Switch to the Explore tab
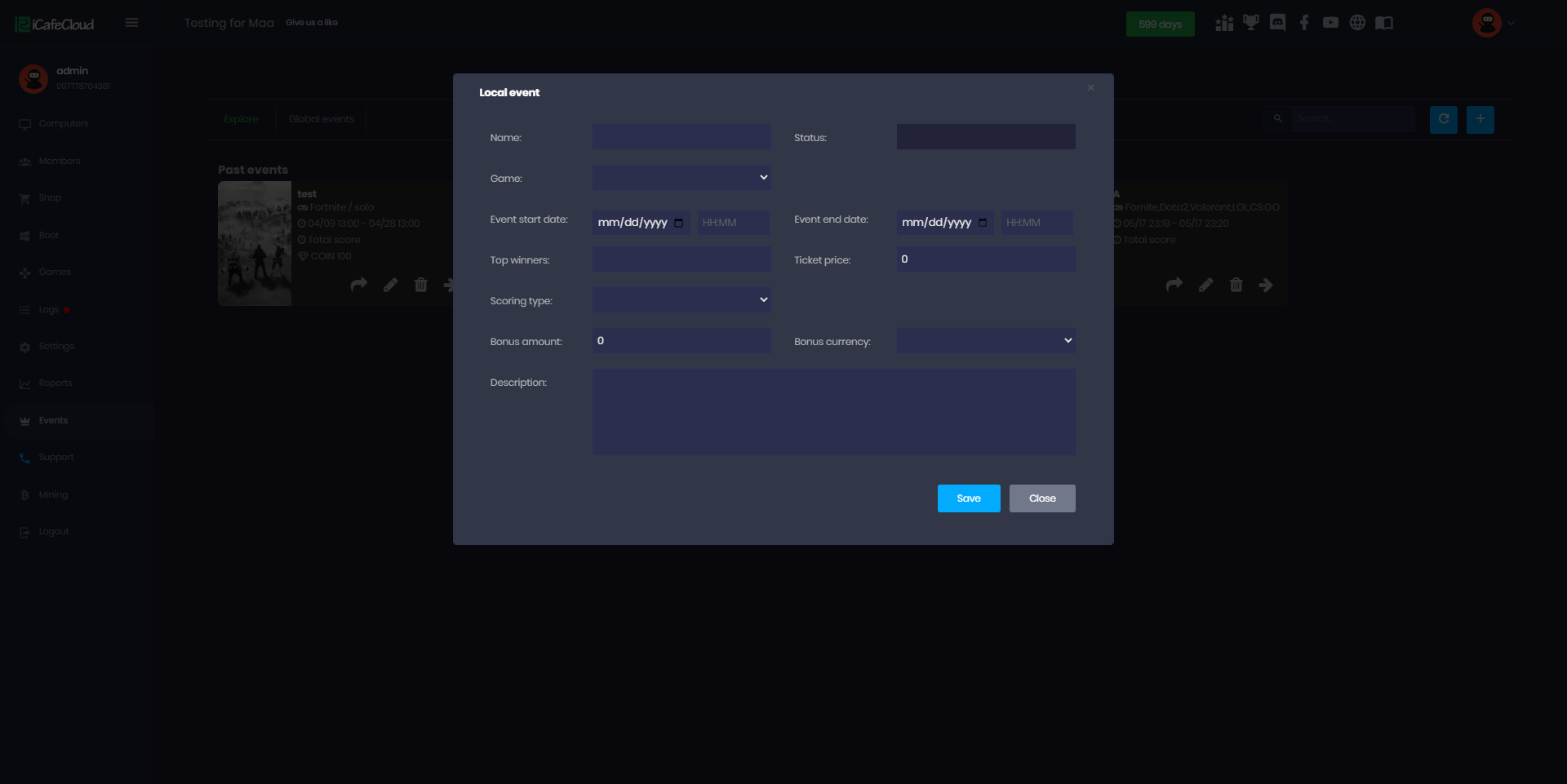Image resolution: width=1567 pixels, height=784 pixels. coord(241,119)
